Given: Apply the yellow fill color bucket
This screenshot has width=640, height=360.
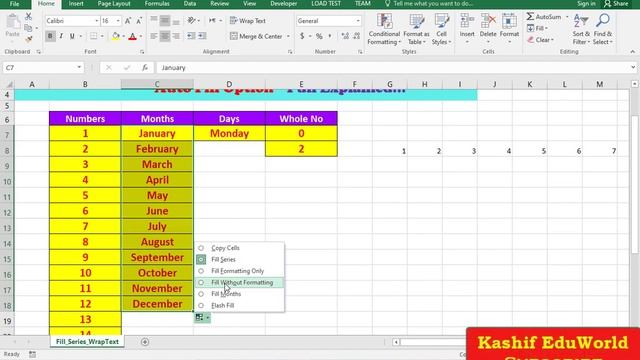Looking at the screenshot, I should (x=116, y=36).
